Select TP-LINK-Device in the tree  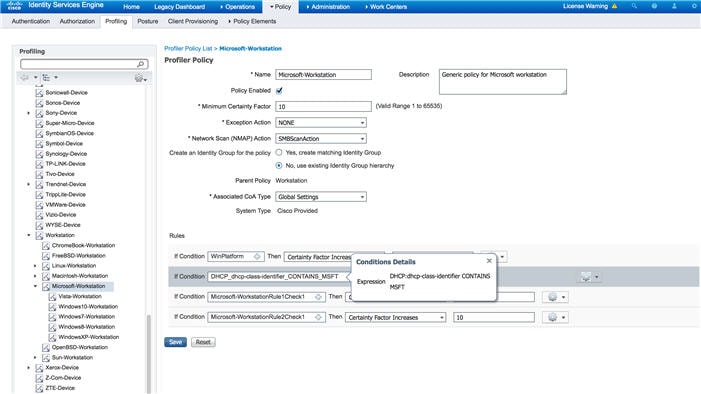[65, 164]
